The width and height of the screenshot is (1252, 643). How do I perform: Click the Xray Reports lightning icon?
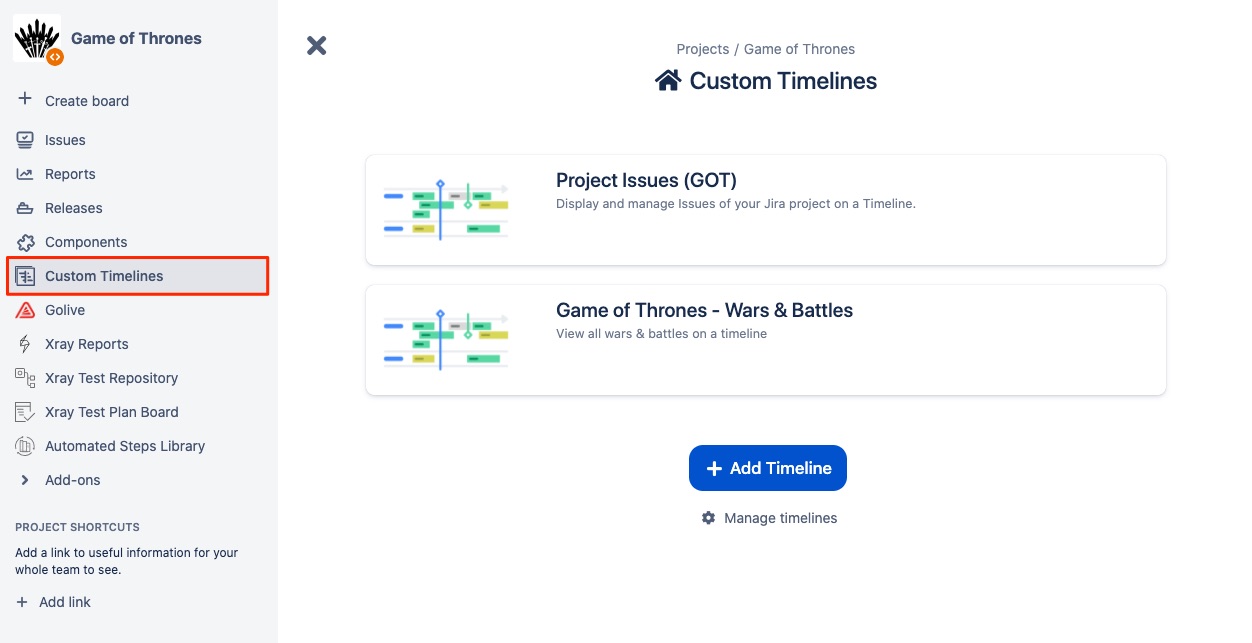26,344
